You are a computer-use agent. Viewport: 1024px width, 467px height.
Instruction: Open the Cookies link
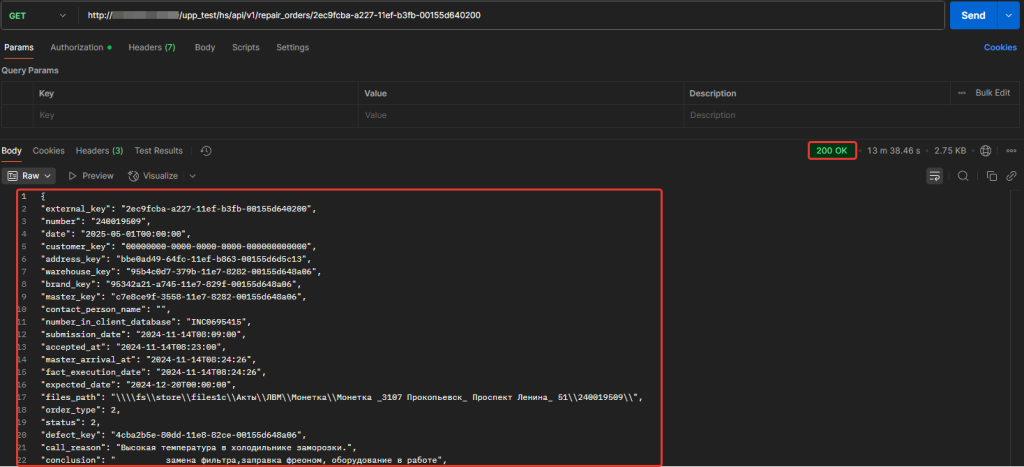pyautogui.click(x=1000, y=47)
